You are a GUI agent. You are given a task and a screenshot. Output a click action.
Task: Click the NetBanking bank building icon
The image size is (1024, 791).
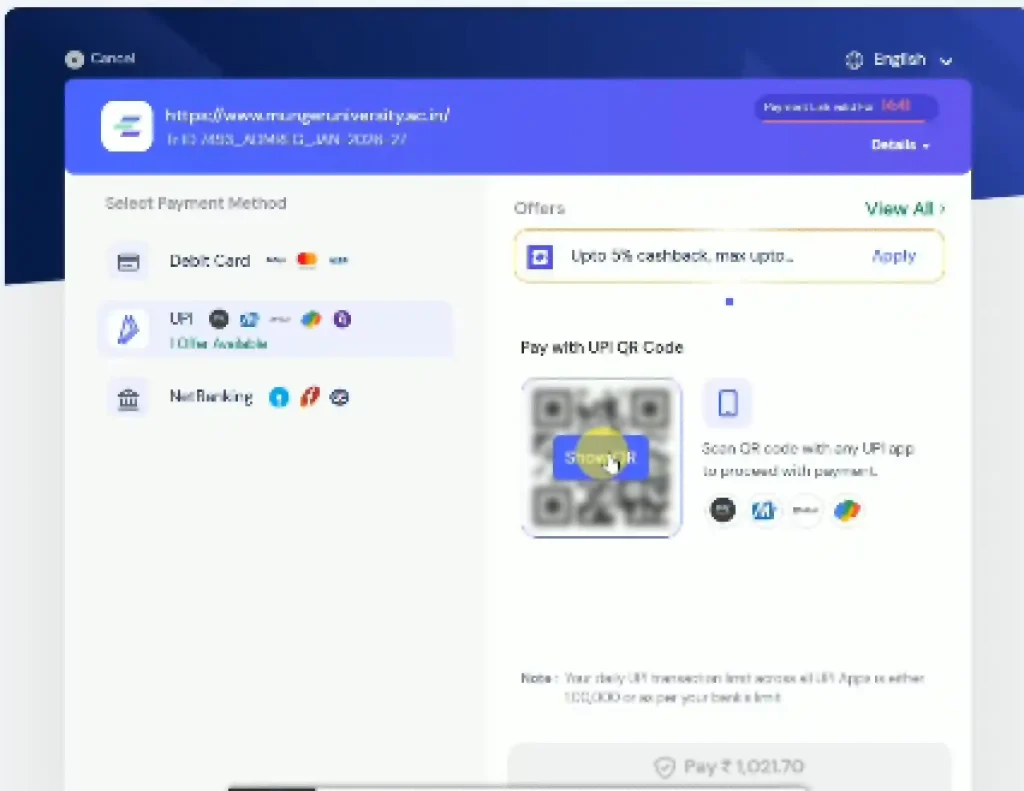coord(128,398)
